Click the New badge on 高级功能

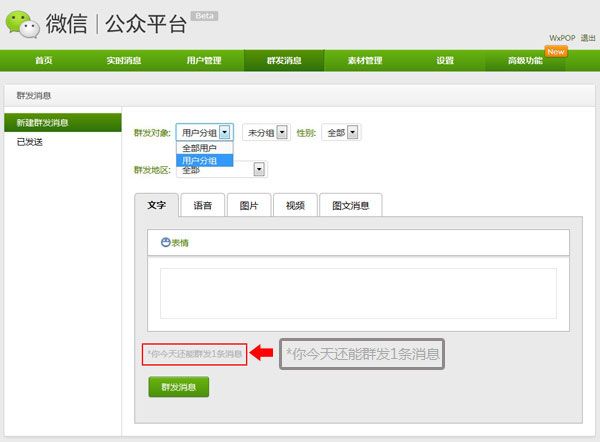pyautogui.click(x=556, y=52)
